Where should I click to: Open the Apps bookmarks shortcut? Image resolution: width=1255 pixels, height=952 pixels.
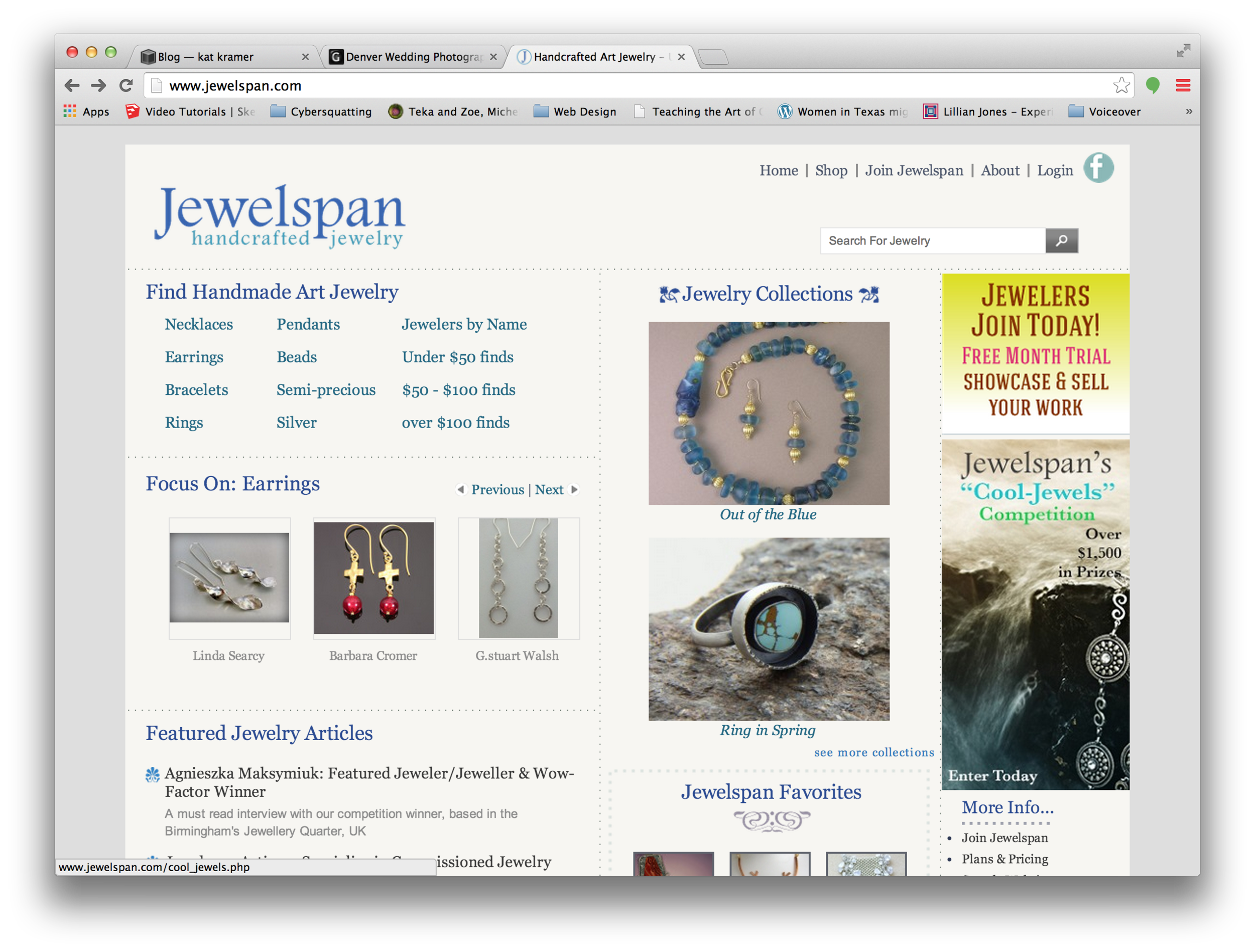[x=86, y=112]
